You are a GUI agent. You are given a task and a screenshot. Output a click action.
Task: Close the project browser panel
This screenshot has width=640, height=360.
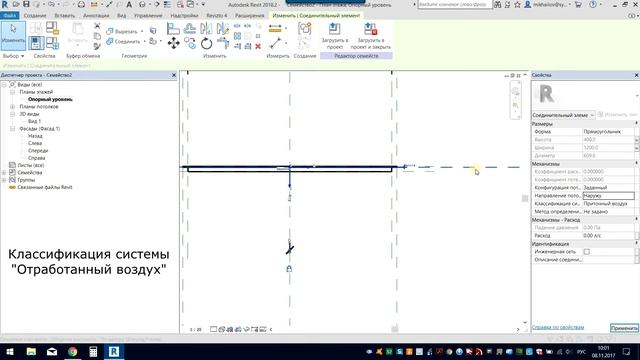tap(174, 75)
